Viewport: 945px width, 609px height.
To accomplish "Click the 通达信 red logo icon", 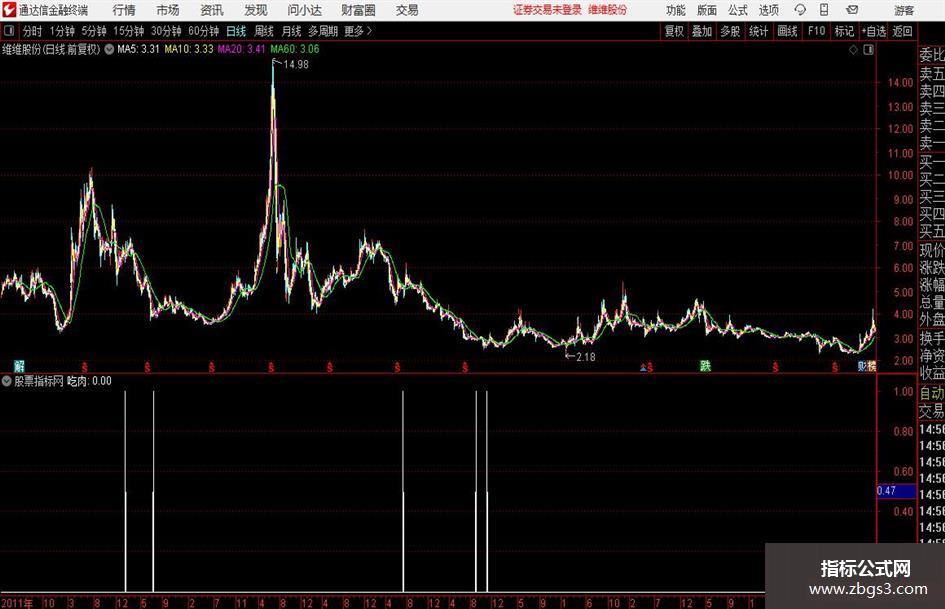I will [9, 10].
